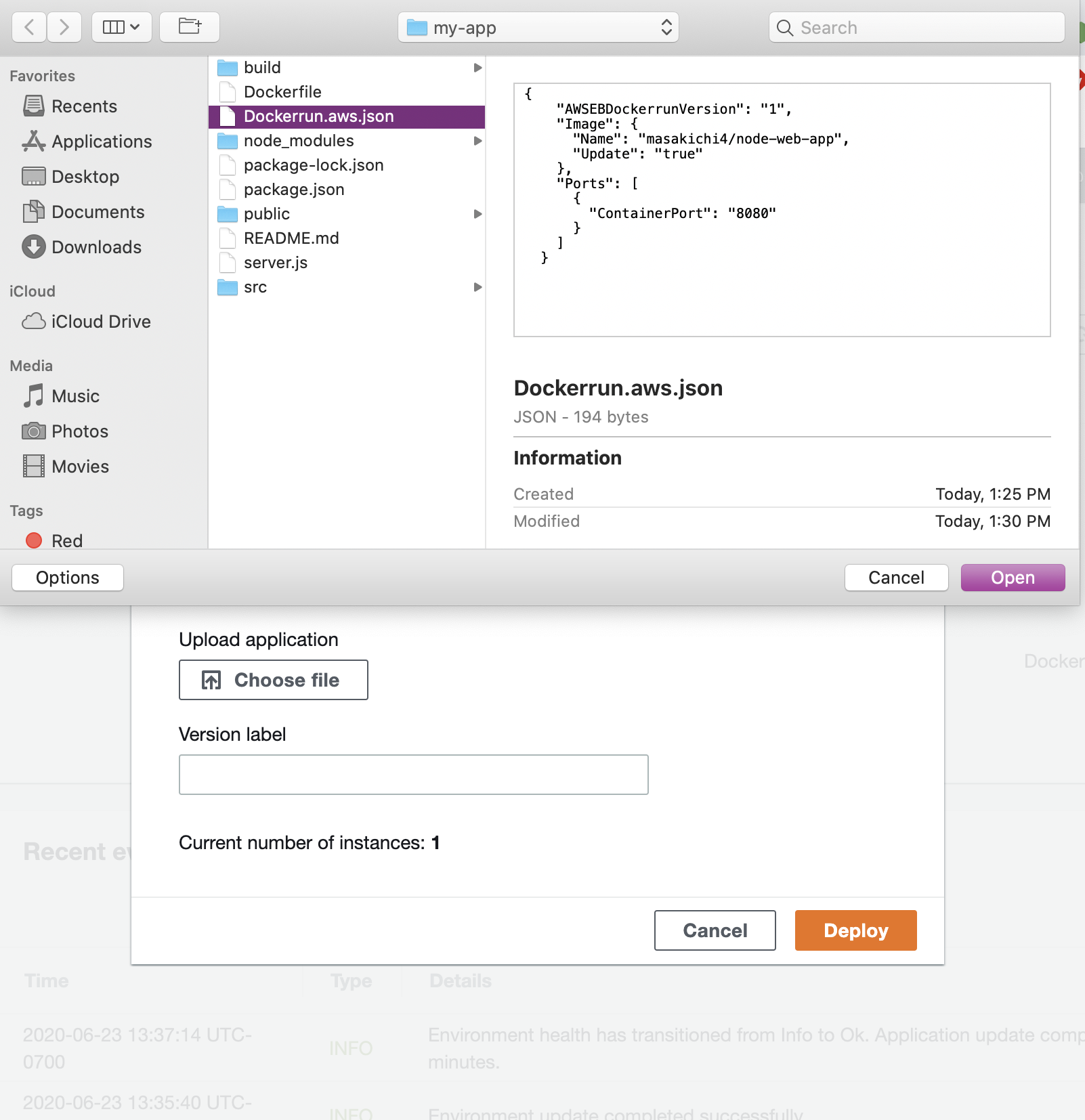Image resolution: width=1085 pixels, height=1120 pixels.
Task: Select the Red tag in sidebar
Action: 66,540
